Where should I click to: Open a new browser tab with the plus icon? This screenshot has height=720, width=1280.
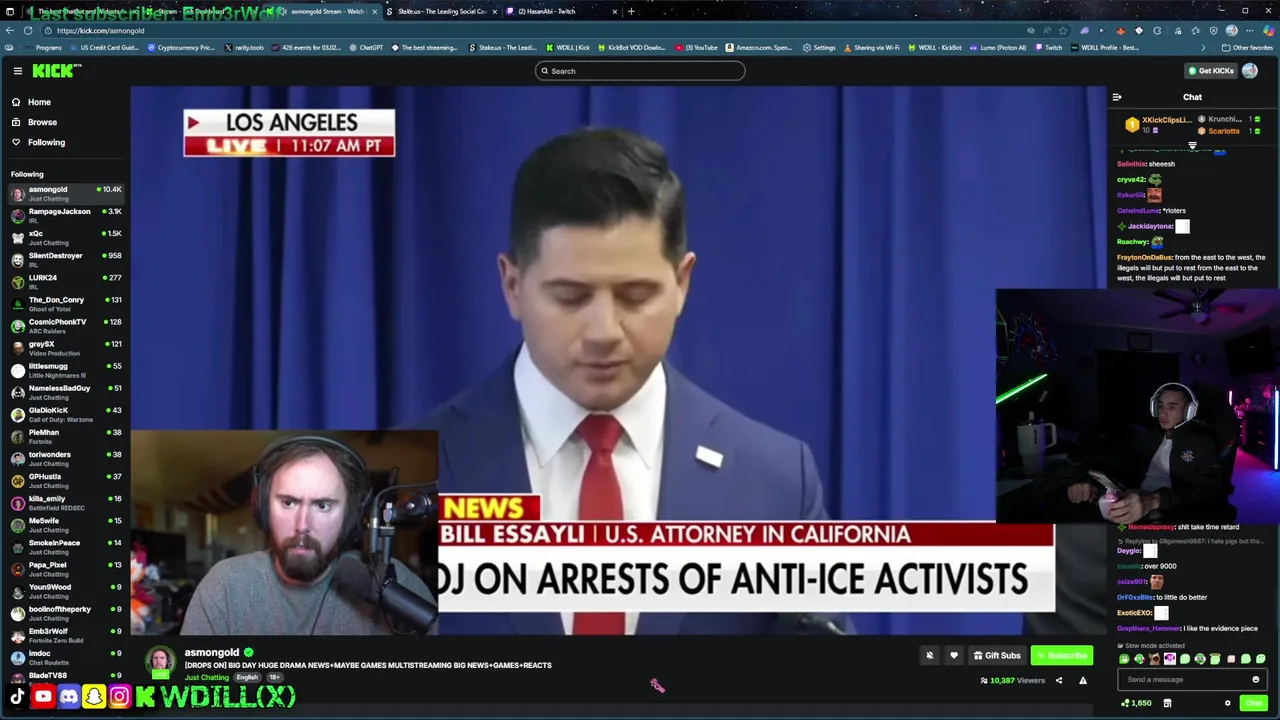click(x=631, y=11)
